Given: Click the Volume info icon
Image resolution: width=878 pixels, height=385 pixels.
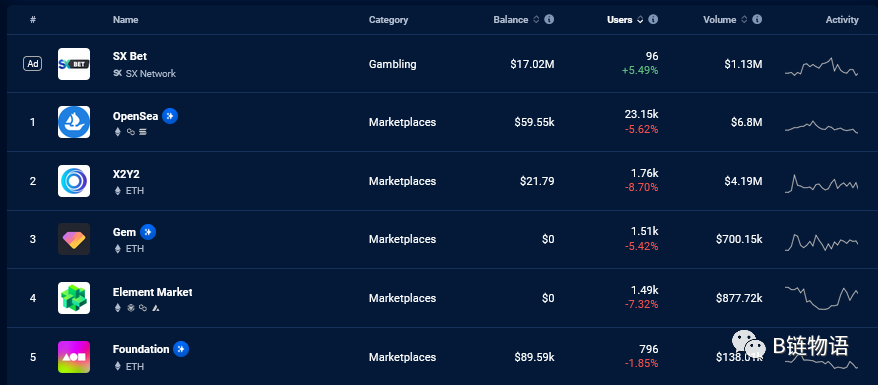Looking at the screenshot, I should pos(757,20).
